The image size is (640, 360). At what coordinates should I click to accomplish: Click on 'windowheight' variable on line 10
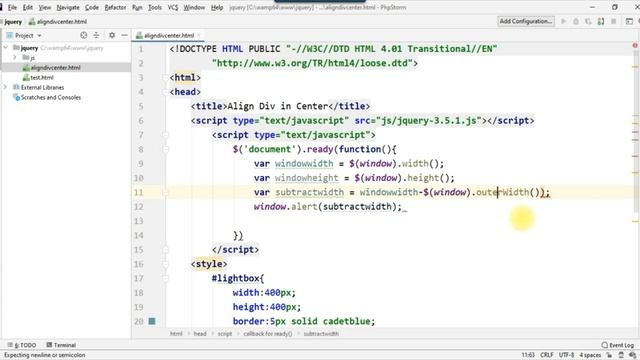tap(307, 178)
